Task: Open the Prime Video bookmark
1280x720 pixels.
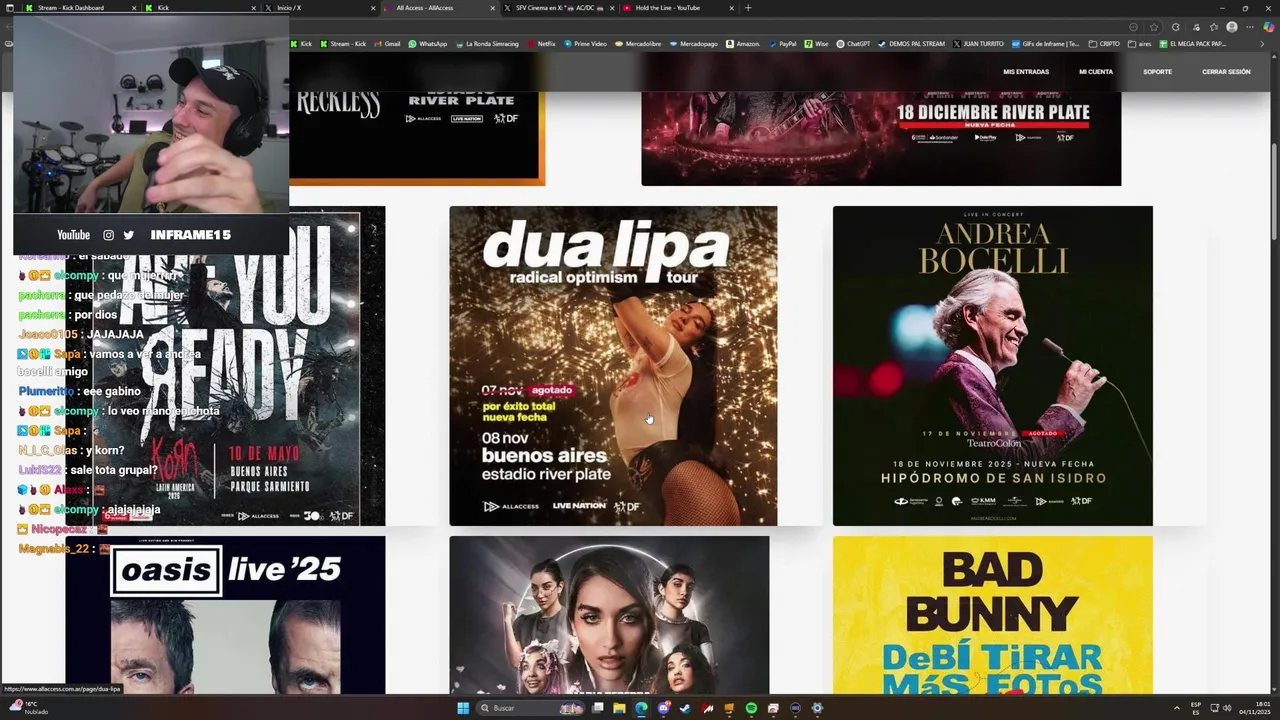Action: tap(585, 44)
